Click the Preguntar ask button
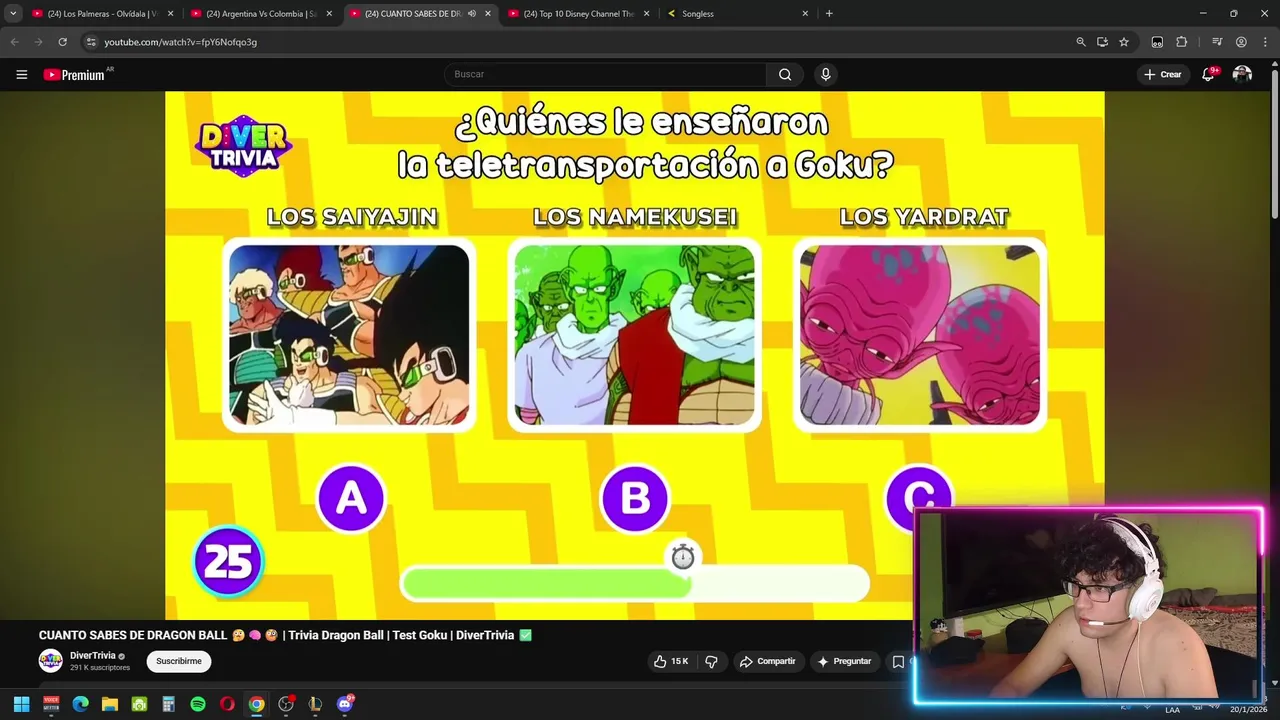 [x=844, y=661]
